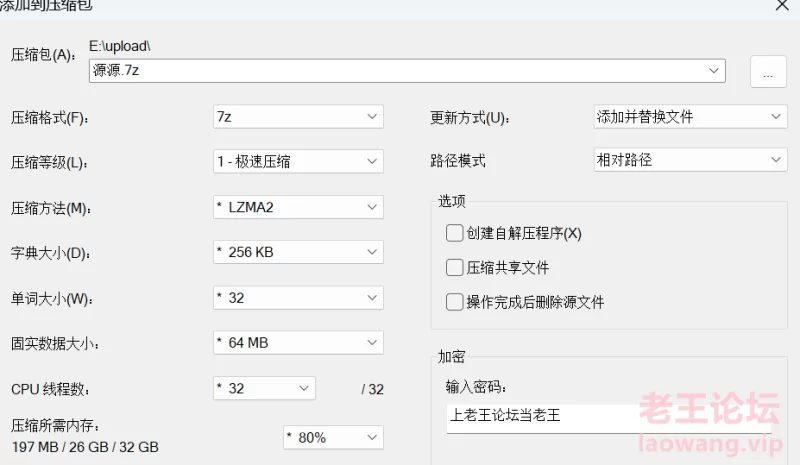
Task: Enable the 创建自解压程序 checkbox
Action: pos(454,233)
